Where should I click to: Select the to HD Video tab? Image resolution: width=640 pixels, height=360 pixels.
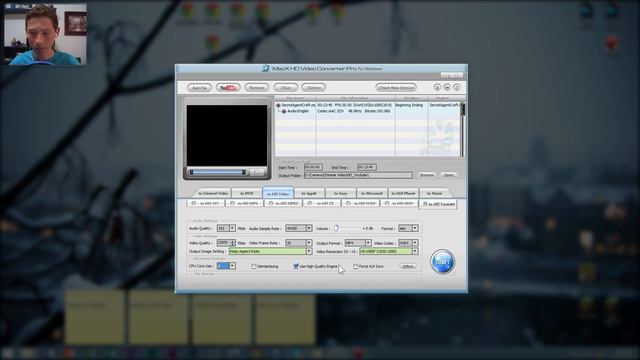click(x=278, y=193)
